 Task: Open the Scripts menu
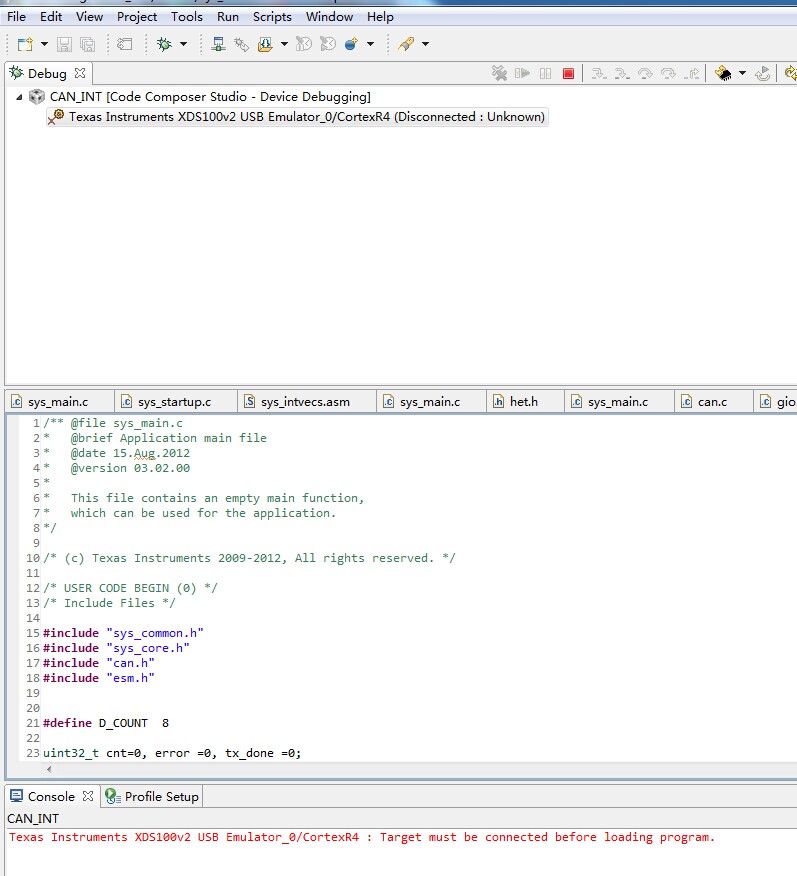[x=272, y=17]
